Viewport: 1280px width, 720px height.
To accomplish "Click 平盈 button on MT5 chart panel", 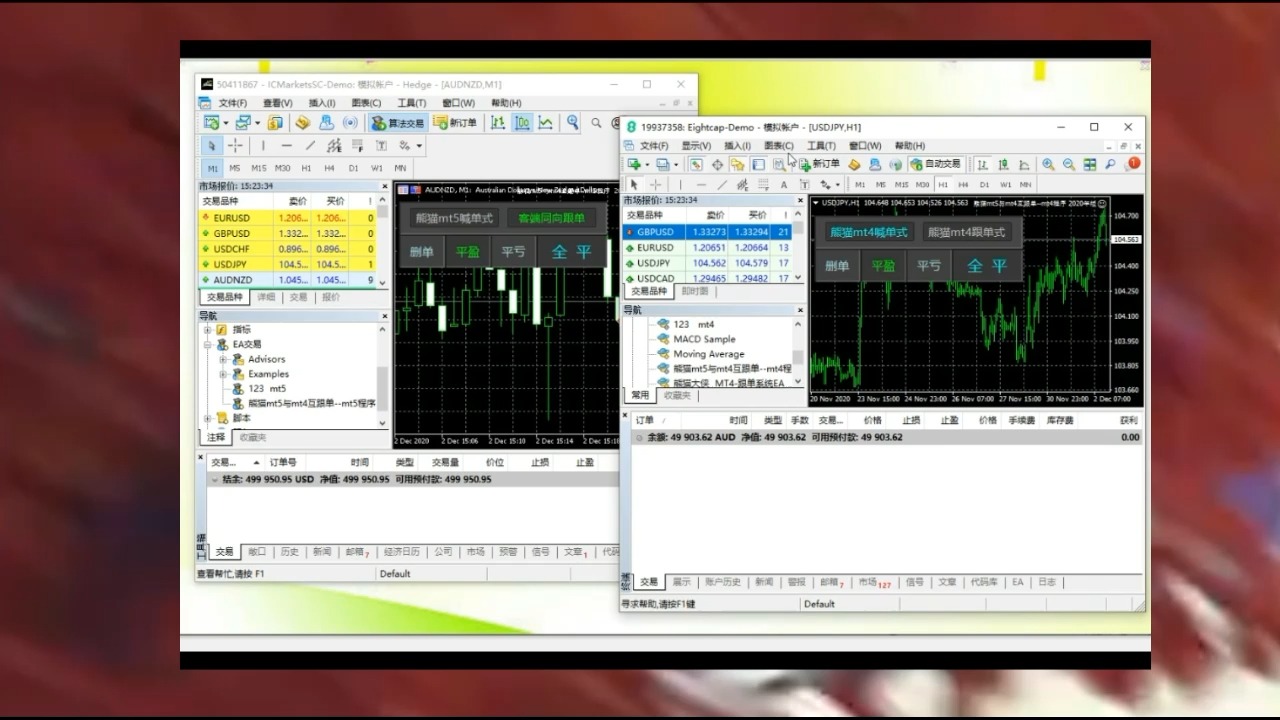I will click(468, 252).
